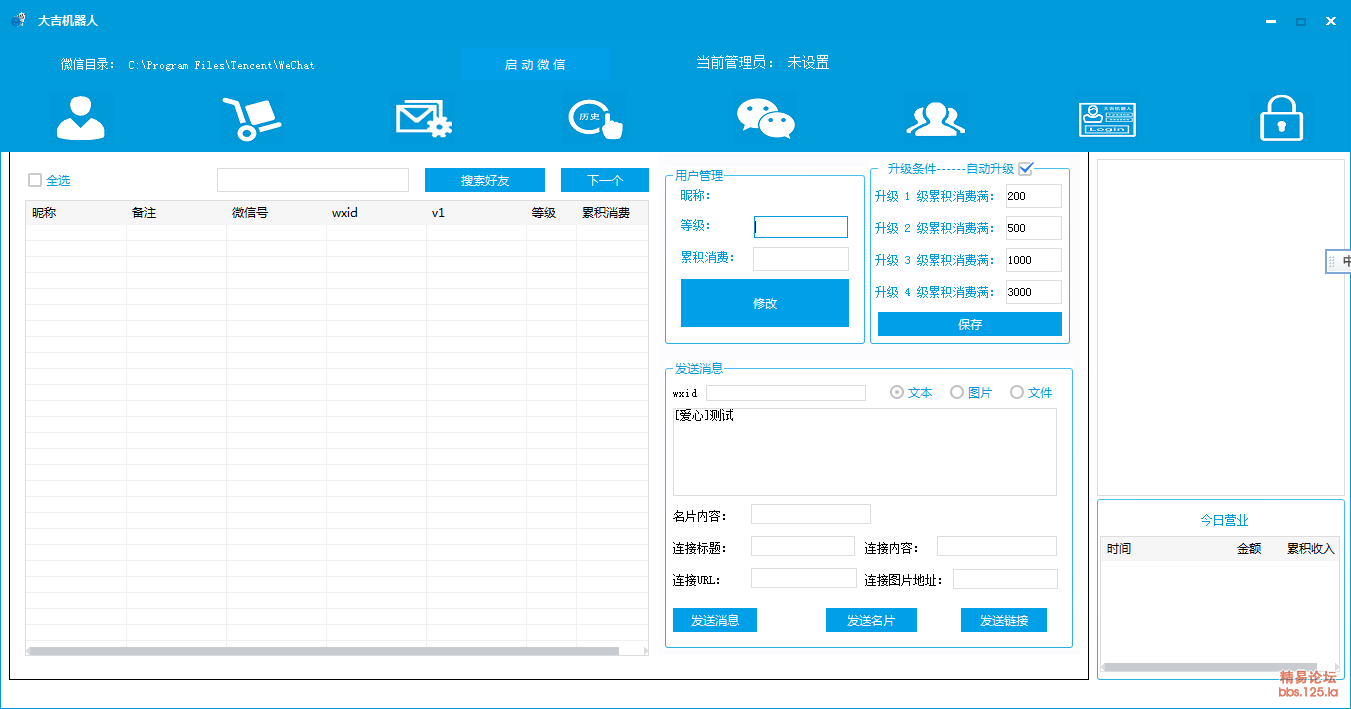Image resolution: width=1351 pixels, height=709 pixels.
Task: Click the login card icon
Action: tap(1107, 119)
